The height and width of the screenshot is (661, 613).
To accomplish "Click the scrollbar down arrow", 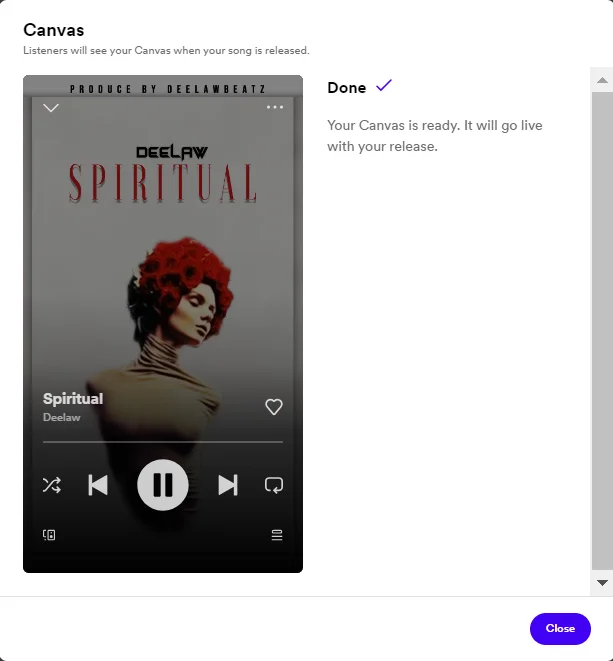I will pyautogui.click(x=602, y=583).
